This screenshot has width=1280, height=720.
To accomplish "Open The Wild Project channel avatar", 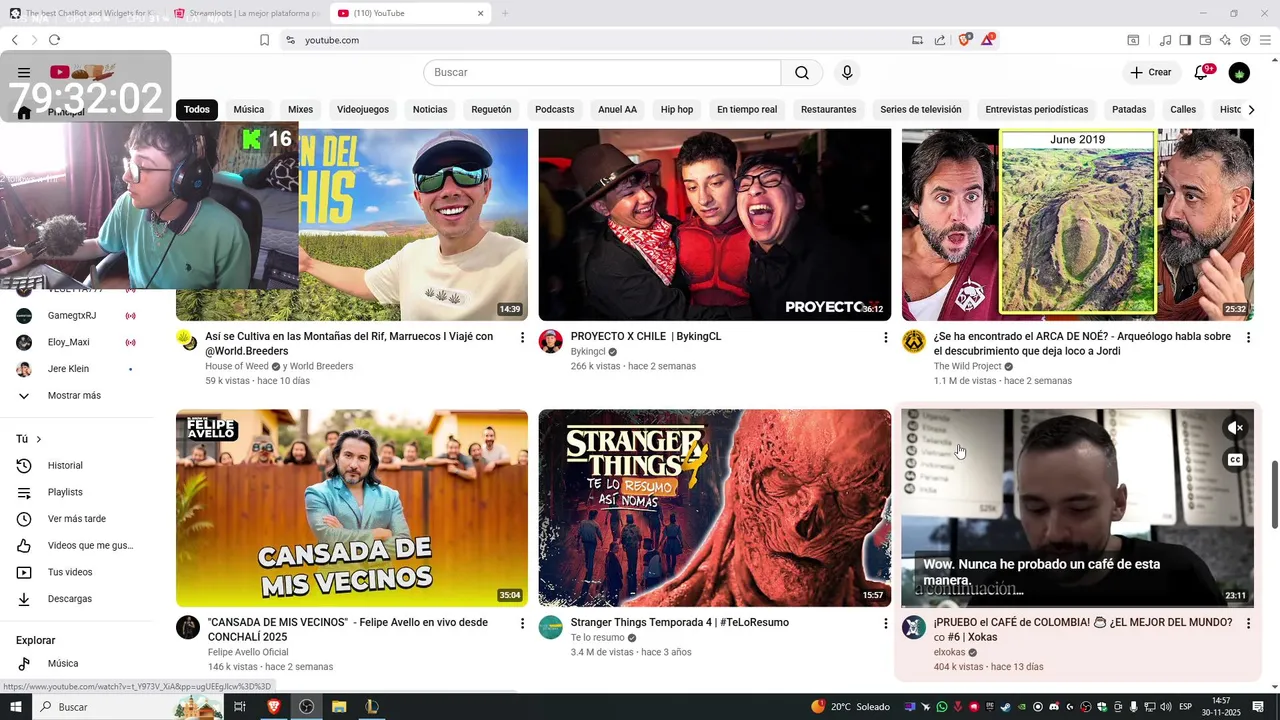I will (x=914, y=341).
